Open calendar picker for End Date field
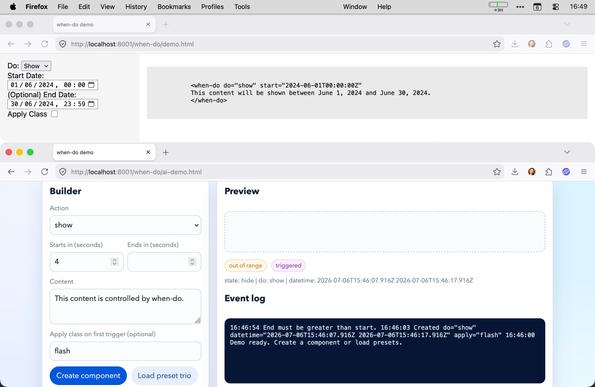Screen dimensions: 595x387 coord(91,104)
